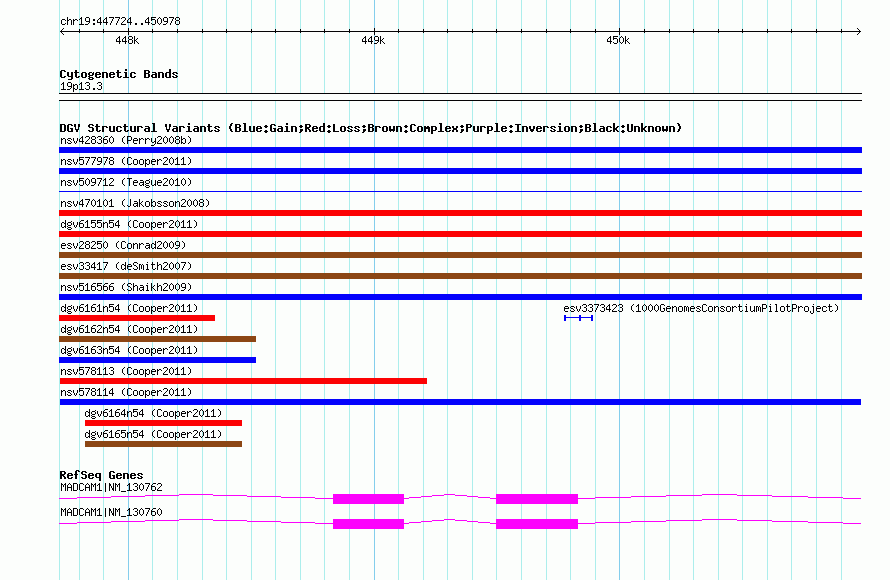The height and width of the screenshot is (580, 890).
Task: Click the nsv577978 (Cooper2011) blue bar
Action: click(460, 171)
